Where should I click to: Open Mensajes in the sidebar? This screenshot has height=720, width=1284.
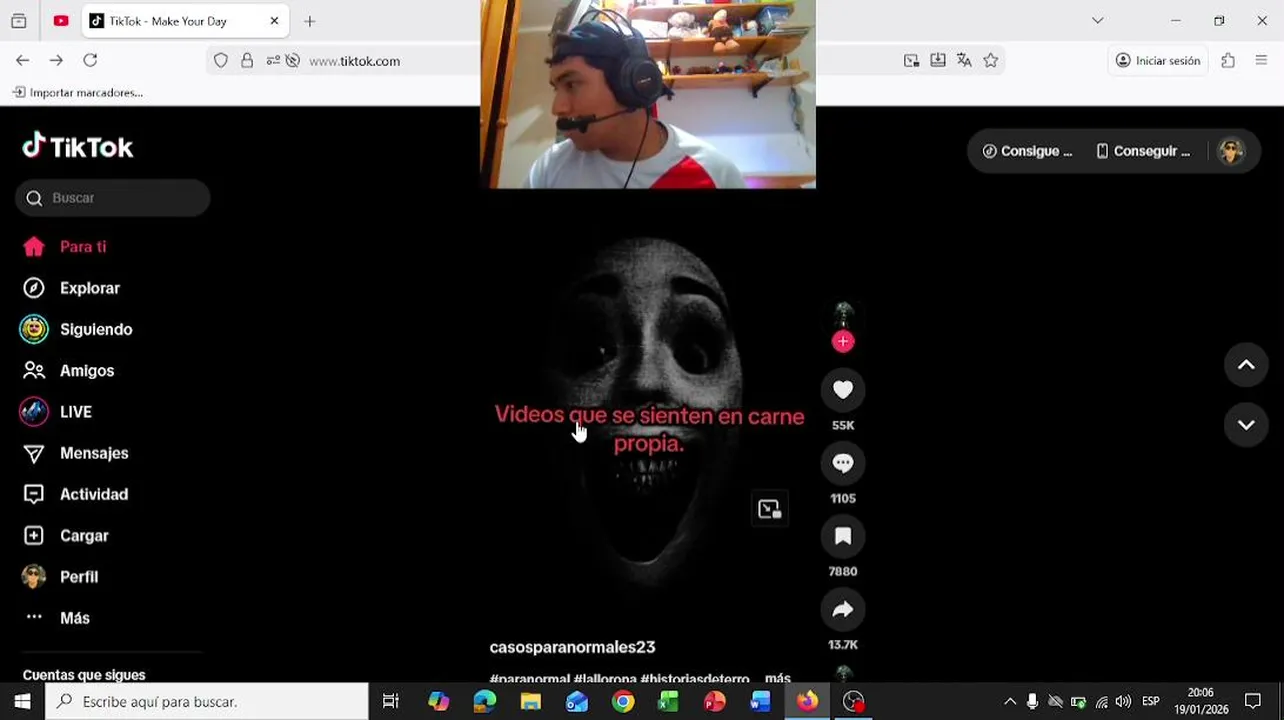tap(75, 453)
